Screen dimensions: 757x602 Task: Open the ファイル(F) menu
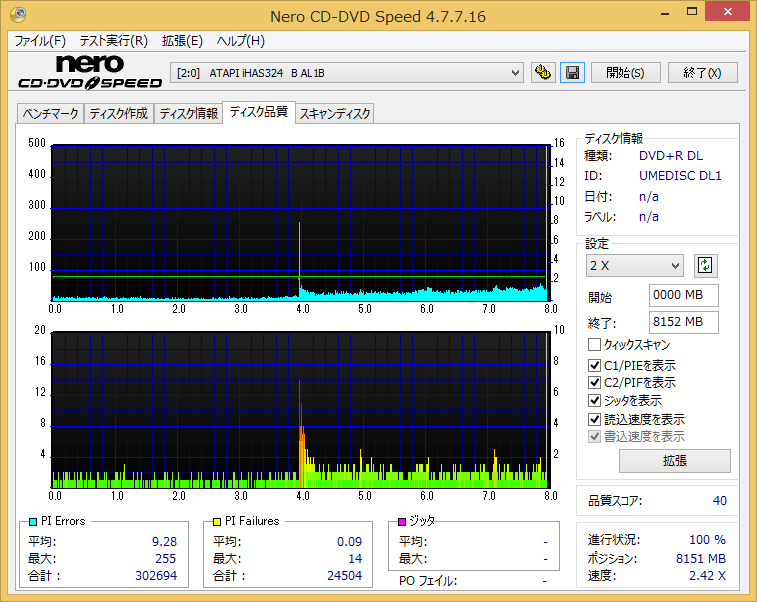coord(40,41)
